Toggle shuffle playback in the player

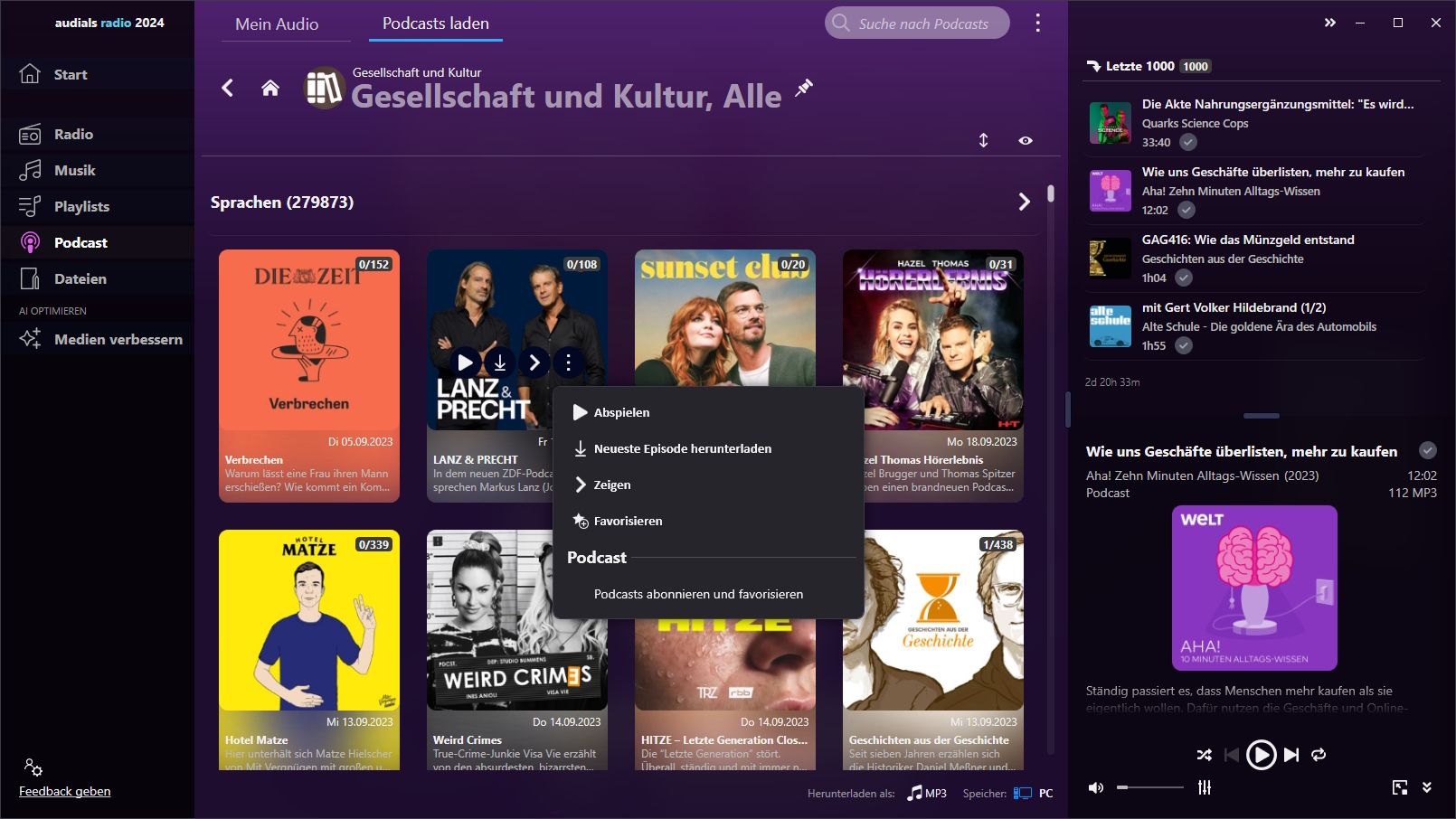[x=1205, y=754]
